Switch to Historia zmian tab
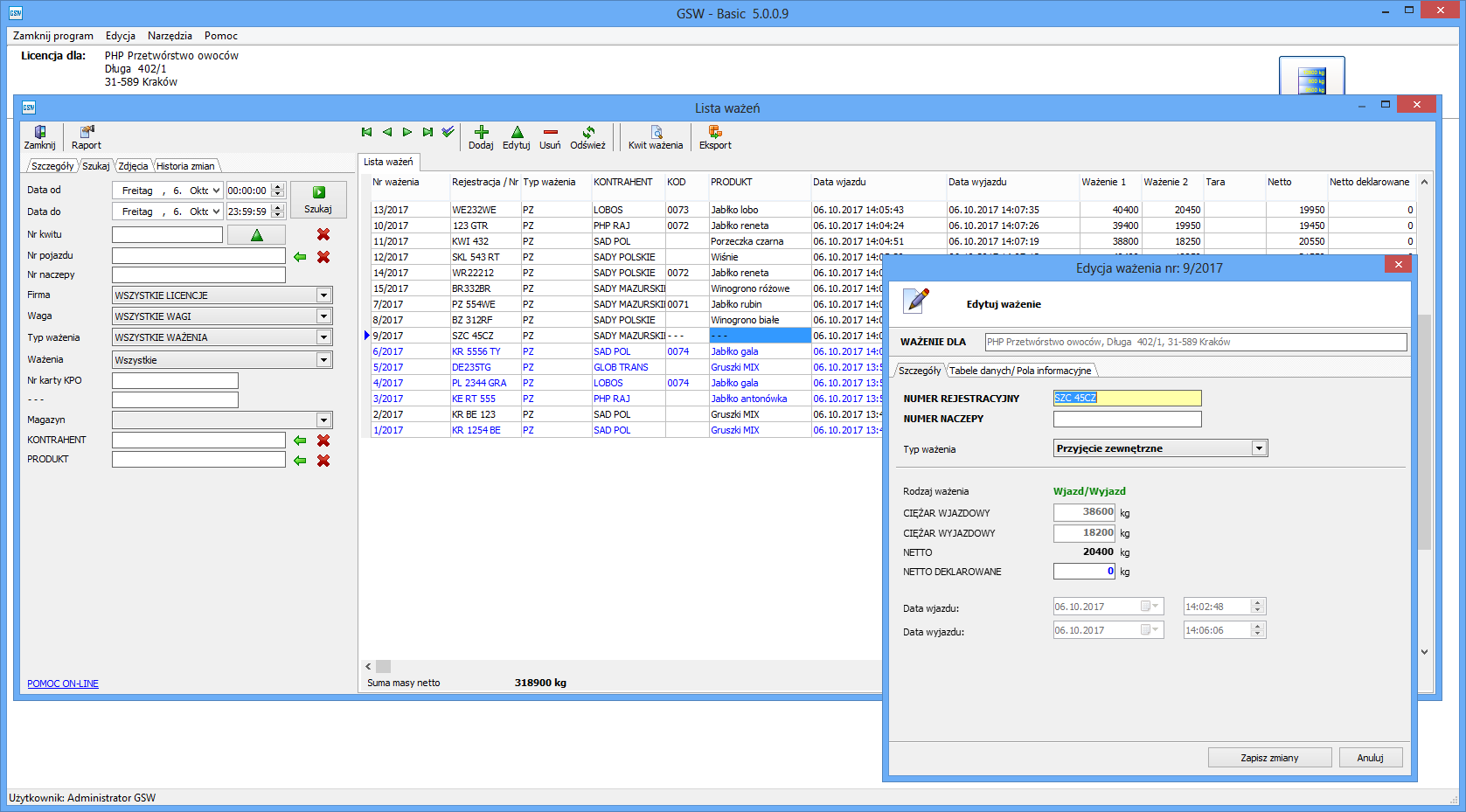Viewport: 1466px width, 812px height. click(x=185, y=166)
